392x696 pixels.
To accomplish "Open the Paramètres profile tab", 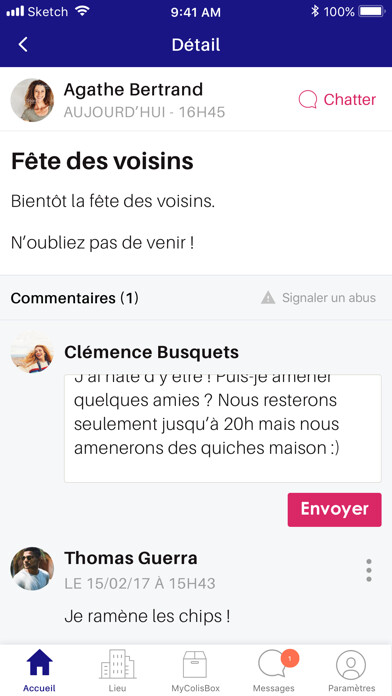I will click(351, 670).
